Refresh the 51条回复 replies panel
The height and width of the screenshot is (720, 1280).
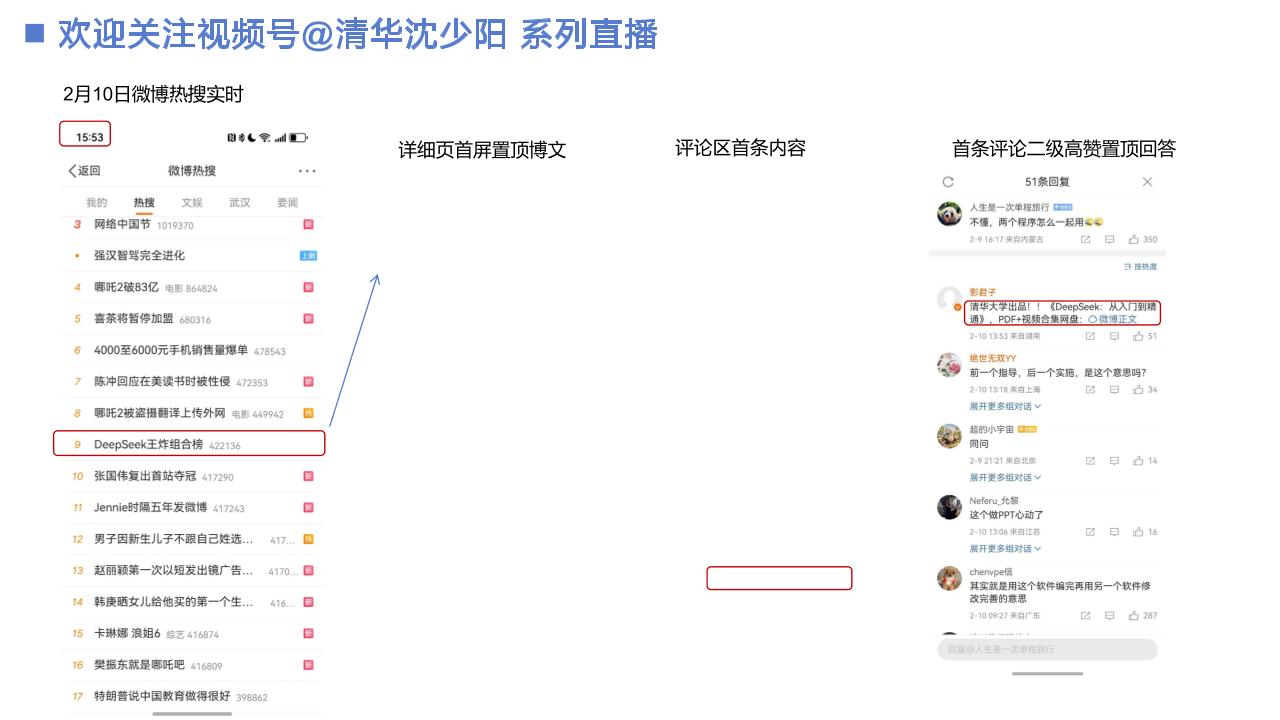click(948, 182)
